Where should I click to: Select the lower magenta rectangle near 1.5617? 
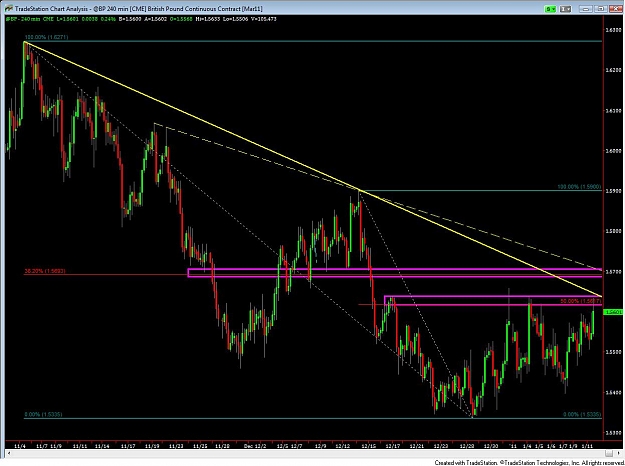(x=493, y=301)
